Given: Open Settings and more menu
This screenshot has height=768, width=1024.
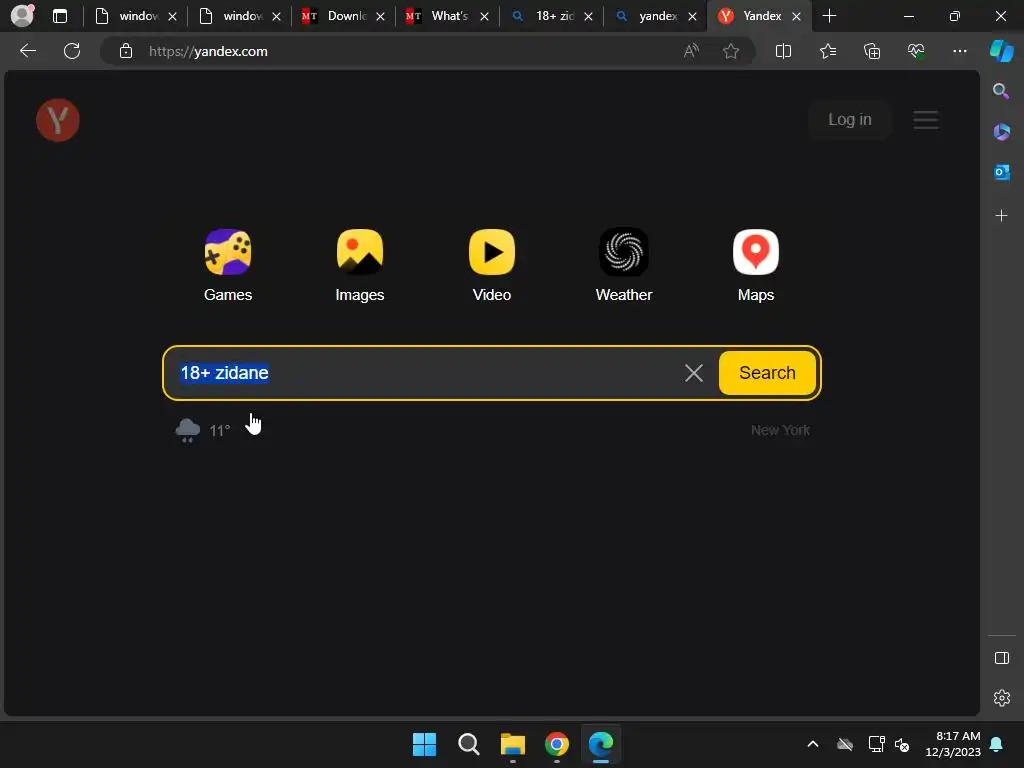Looking at the screenshot, I should pyautogui.click(x=959, y=51).
